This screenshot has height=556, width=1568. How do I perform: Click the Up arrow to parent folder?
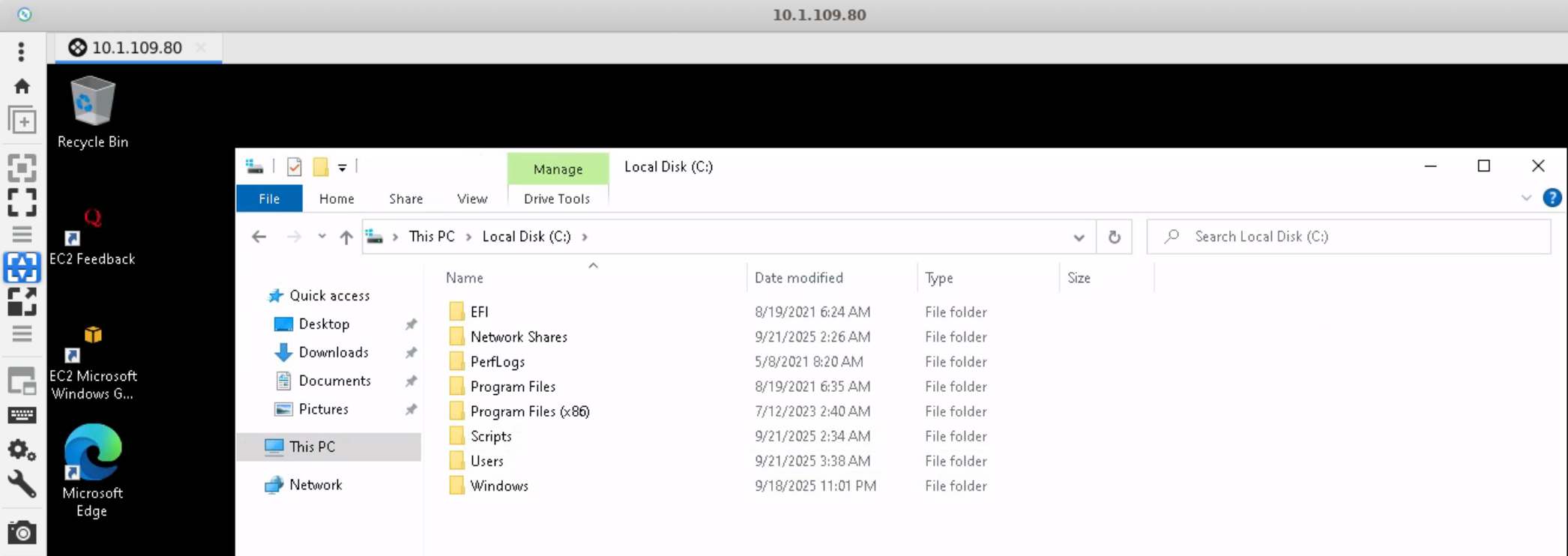click(x=346, y=237)
